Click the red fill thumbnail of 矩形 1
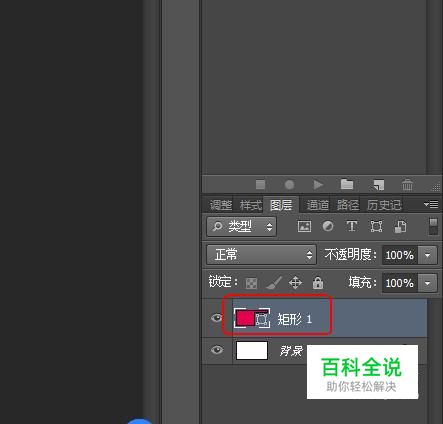 [x=245, y=319]
